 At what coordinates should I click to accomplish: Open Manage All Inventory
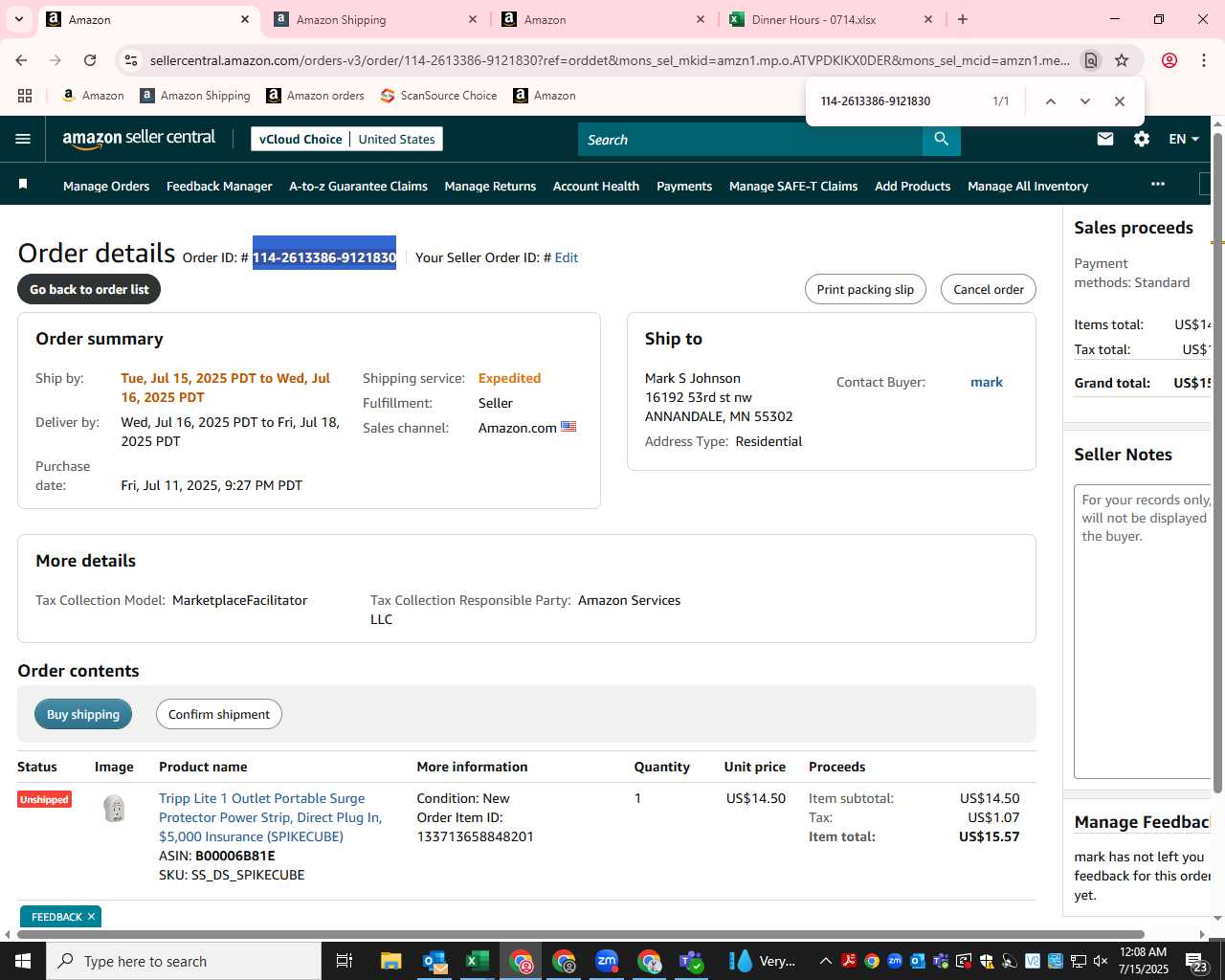1028,186
